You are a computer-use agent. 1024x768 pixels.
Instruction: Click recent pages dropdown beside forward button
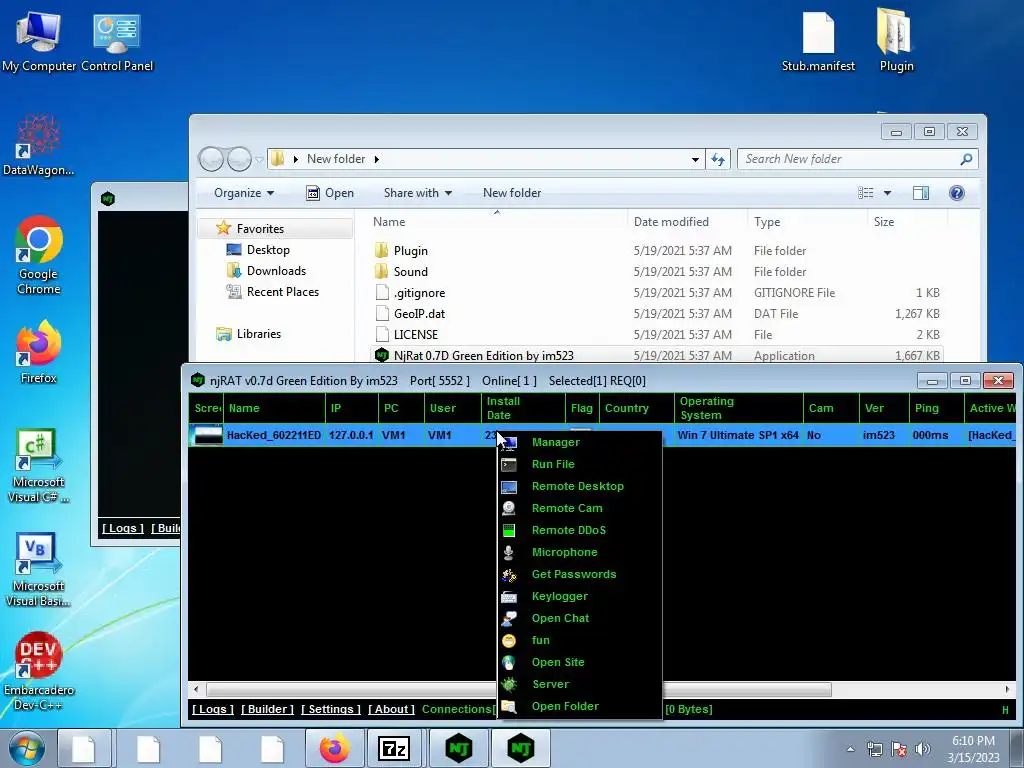point(259,159)
